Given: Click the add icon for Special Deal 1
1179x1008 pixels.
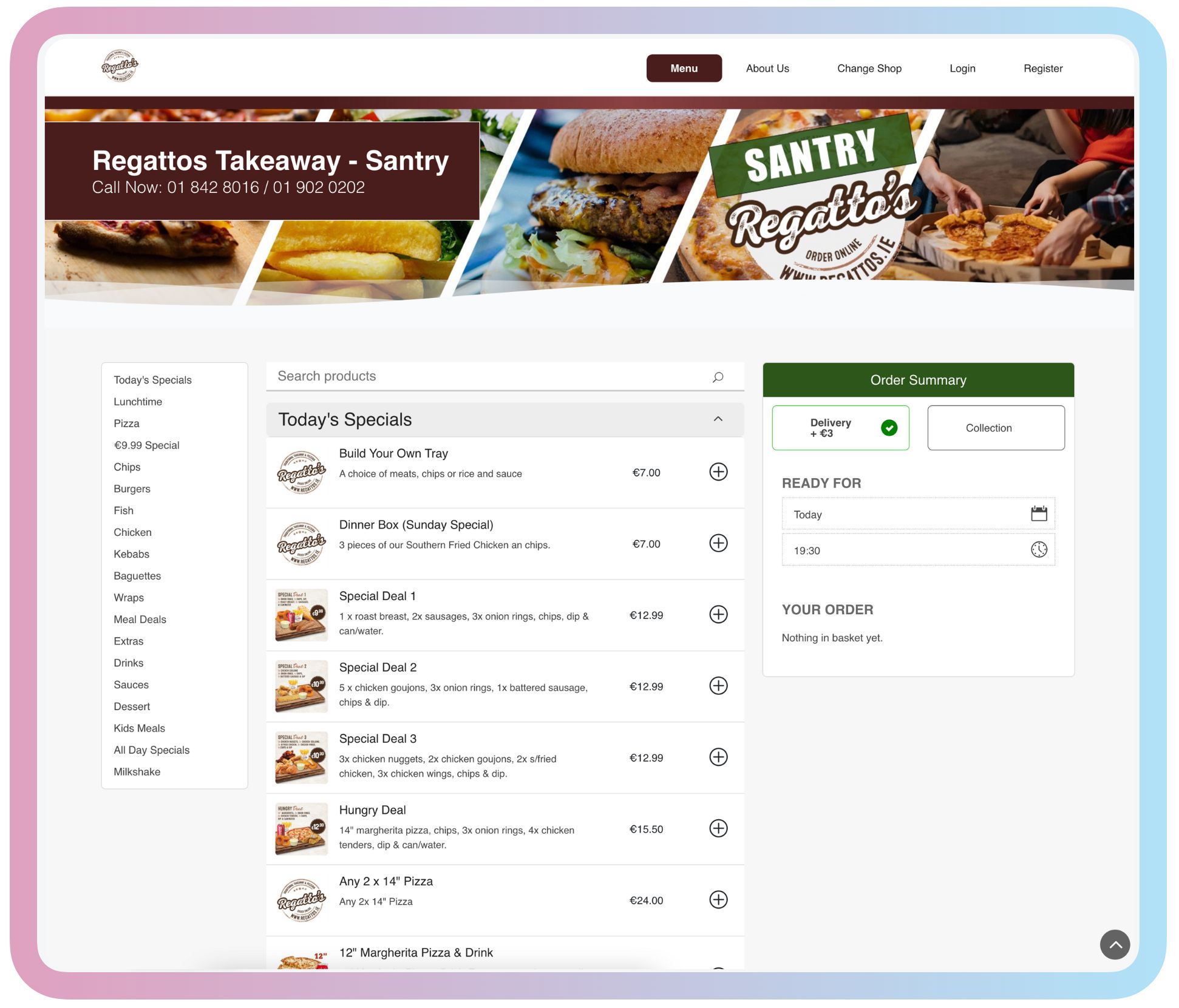Looking at the screenshot, I should pyautogui.click(x=718, y=615).
